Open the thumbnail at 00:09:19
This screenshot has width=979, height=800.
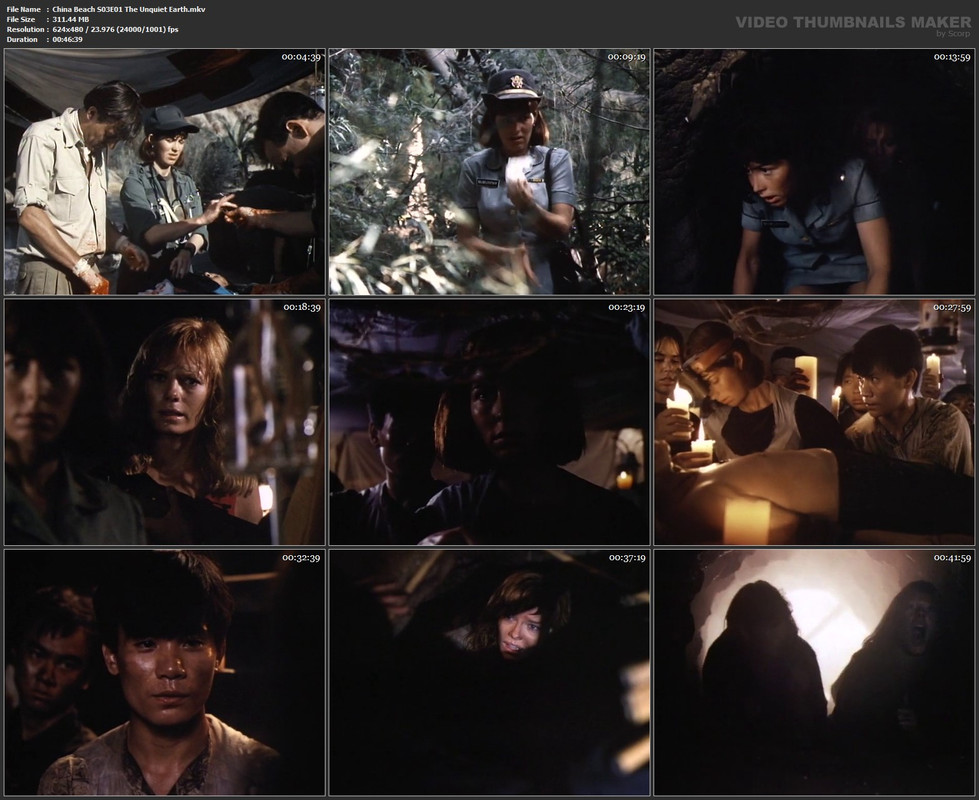pos(490,172)
